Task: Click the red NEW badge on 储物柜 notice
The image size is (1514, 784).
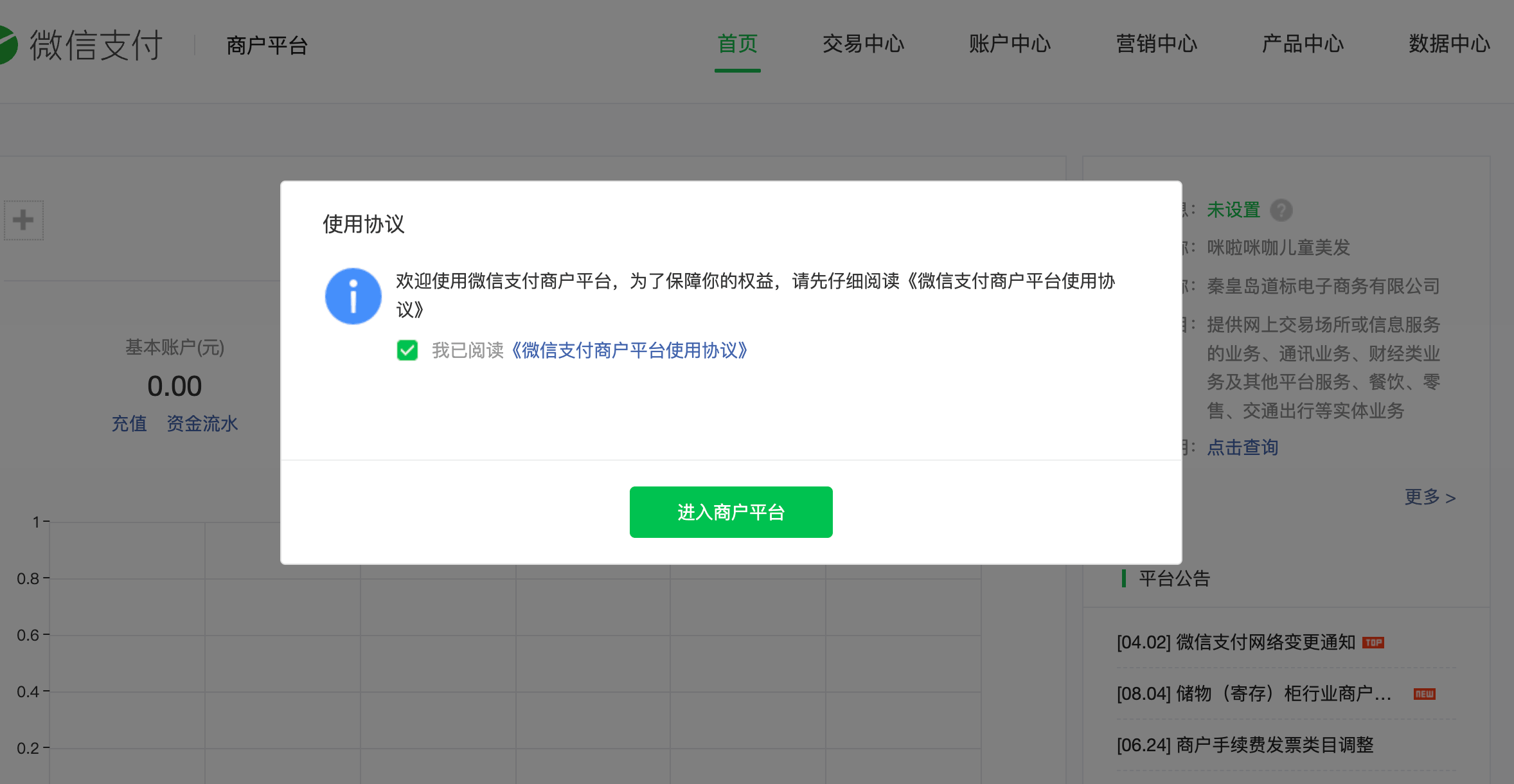Action: (1425, 694)
